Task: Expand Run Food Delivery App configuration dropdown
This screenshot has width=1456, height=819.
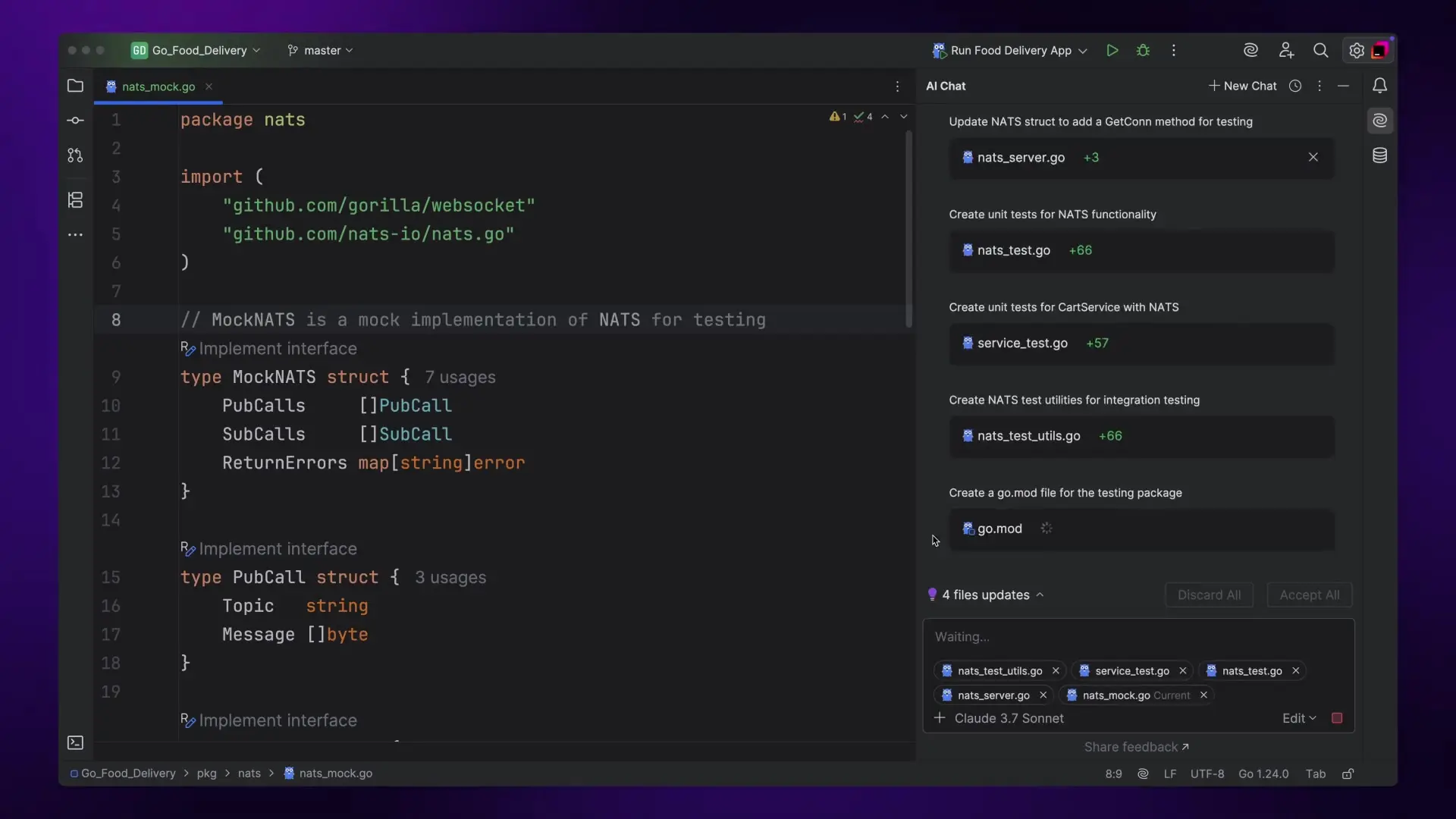Action: click(x=1009, y=50)
